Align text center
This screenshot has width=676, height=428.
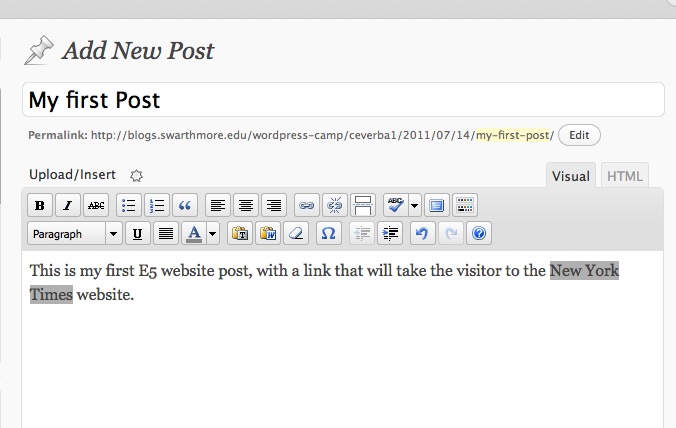point(246,205)
